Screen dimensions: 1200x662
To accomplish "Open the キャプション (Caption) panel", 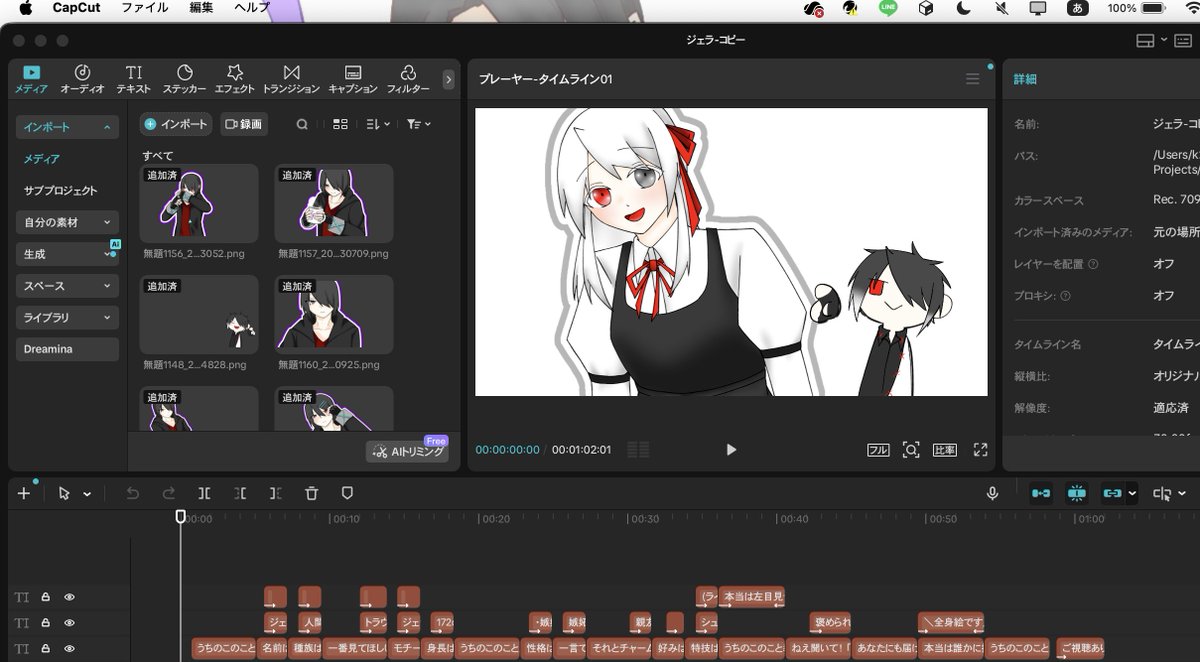I will pyautogui.click(x=352, y=79).
